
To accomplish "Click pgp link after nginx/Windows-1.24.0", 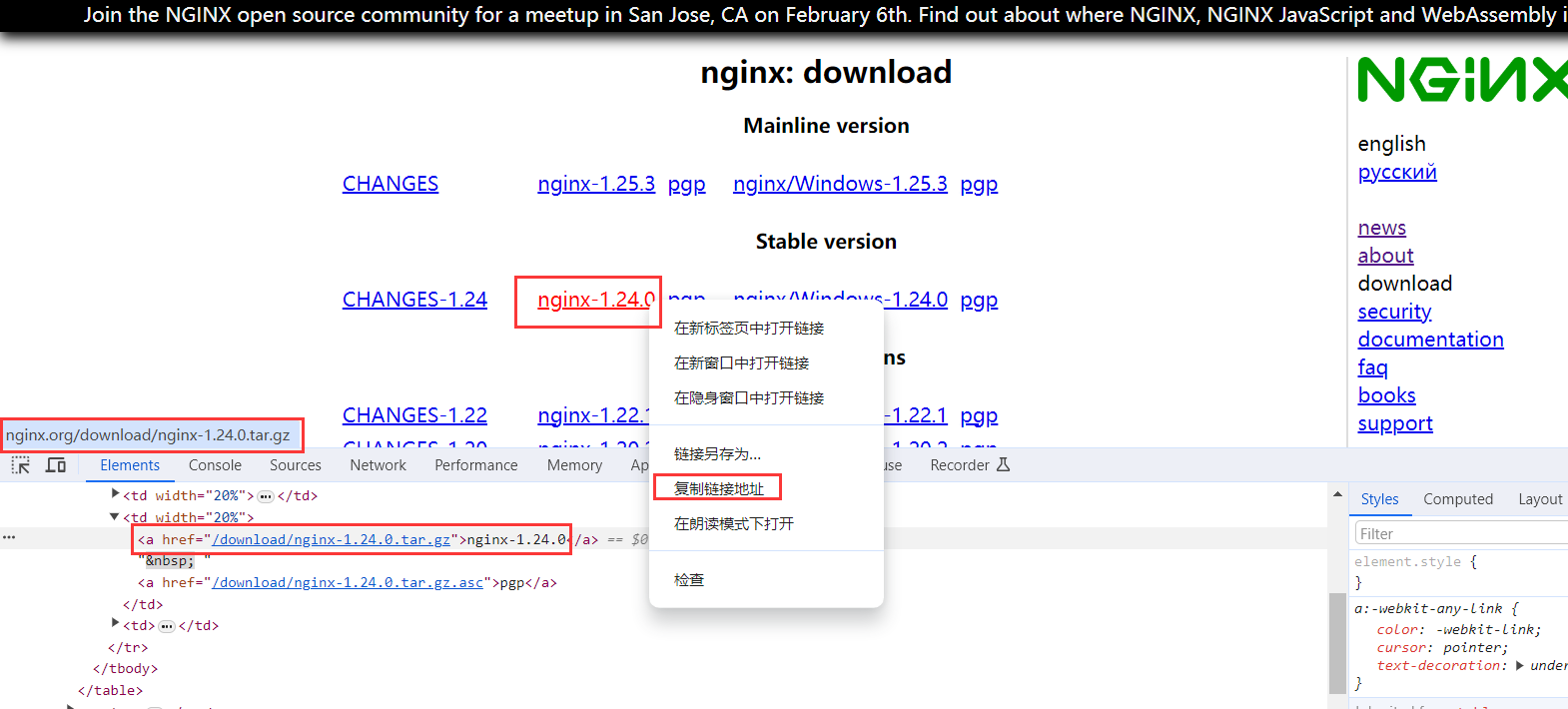I will pos(979,300).
